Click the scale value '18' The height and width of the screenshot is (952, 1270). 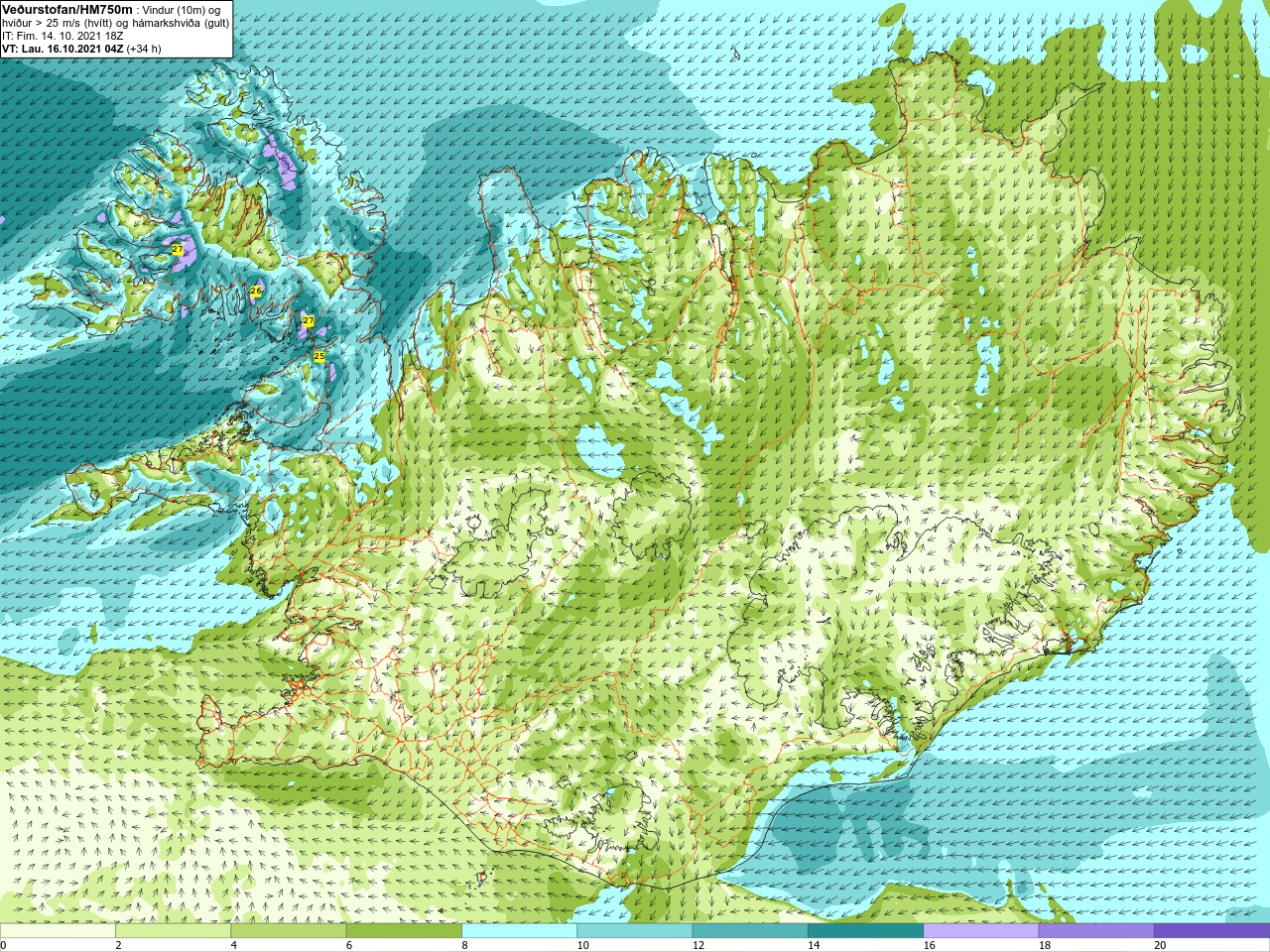coord(1045,945)
